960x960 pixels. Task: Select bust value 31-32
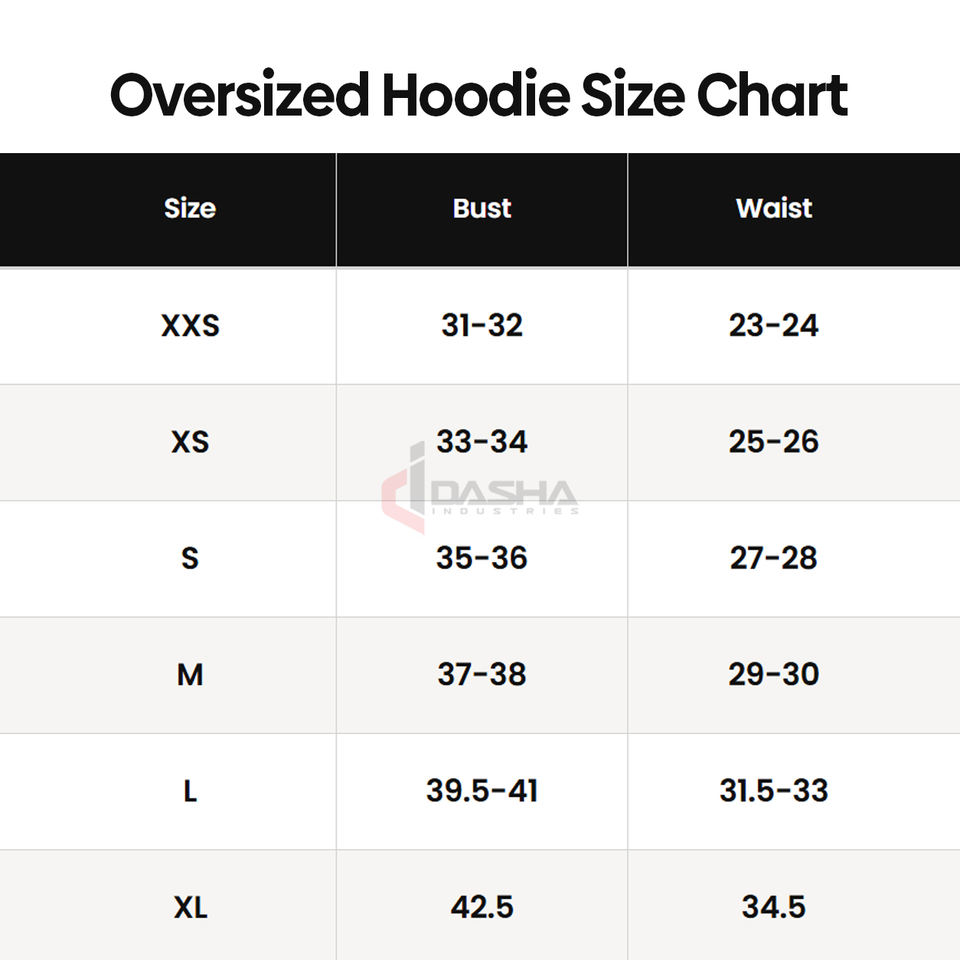click(x=482, y=325)
